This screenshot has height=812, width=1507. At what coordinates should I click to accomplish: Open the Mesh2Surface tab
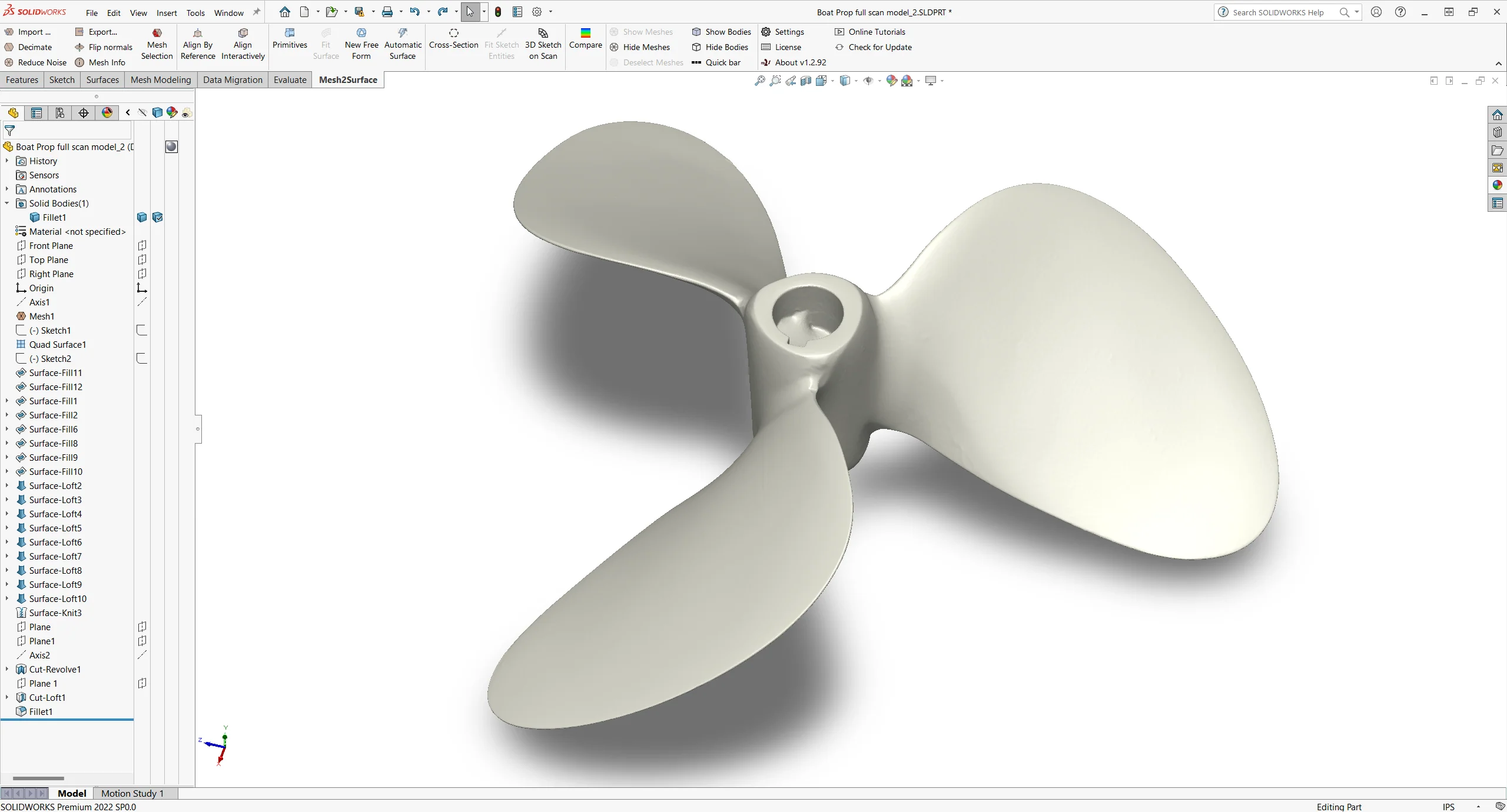347,79
